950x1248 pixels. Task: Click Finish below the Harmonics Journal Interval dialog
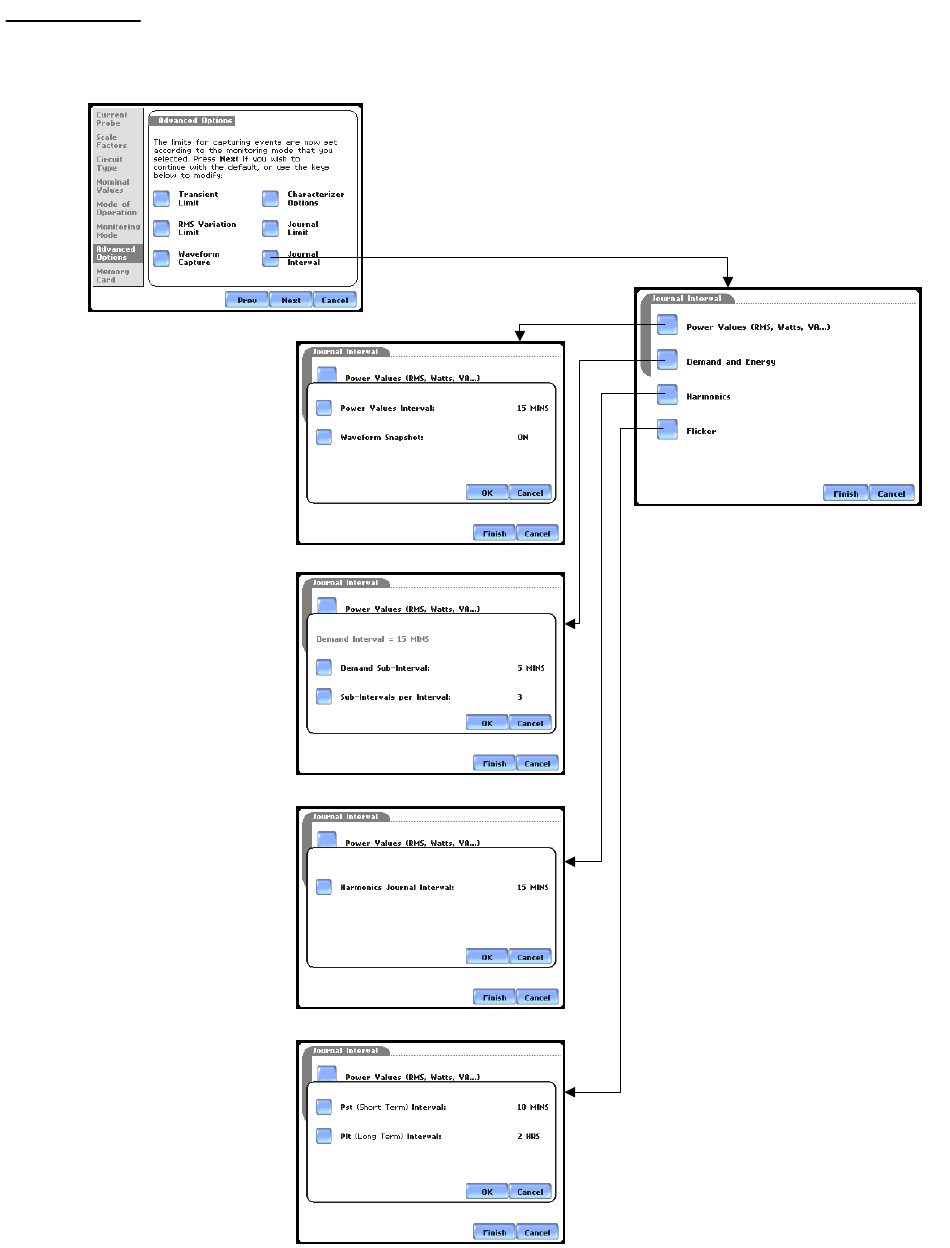pos(494,997)
